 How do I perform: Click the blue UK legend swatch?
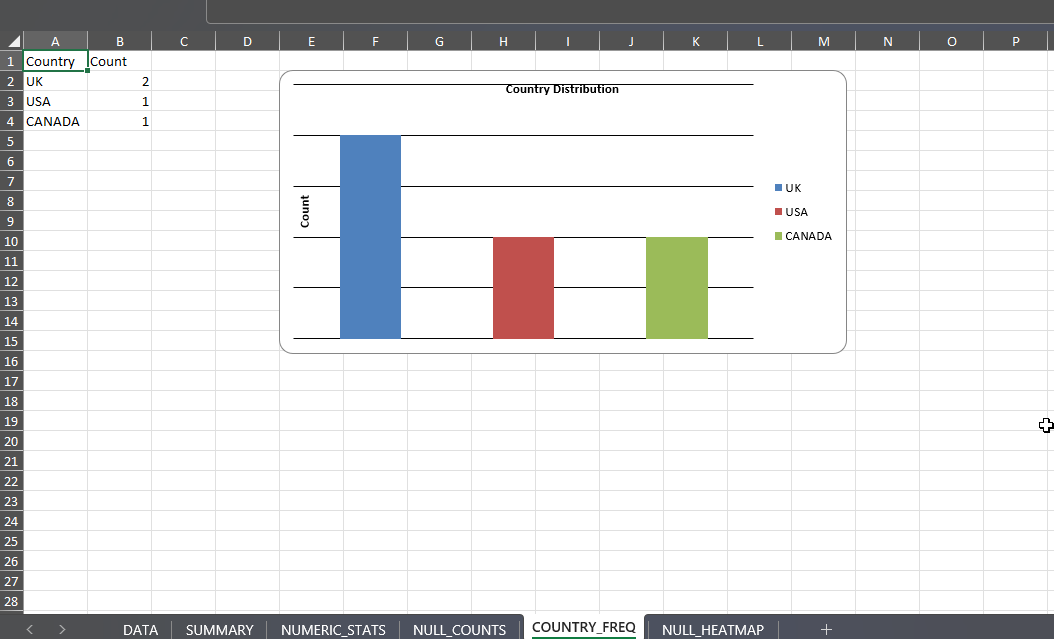(779, 188)
